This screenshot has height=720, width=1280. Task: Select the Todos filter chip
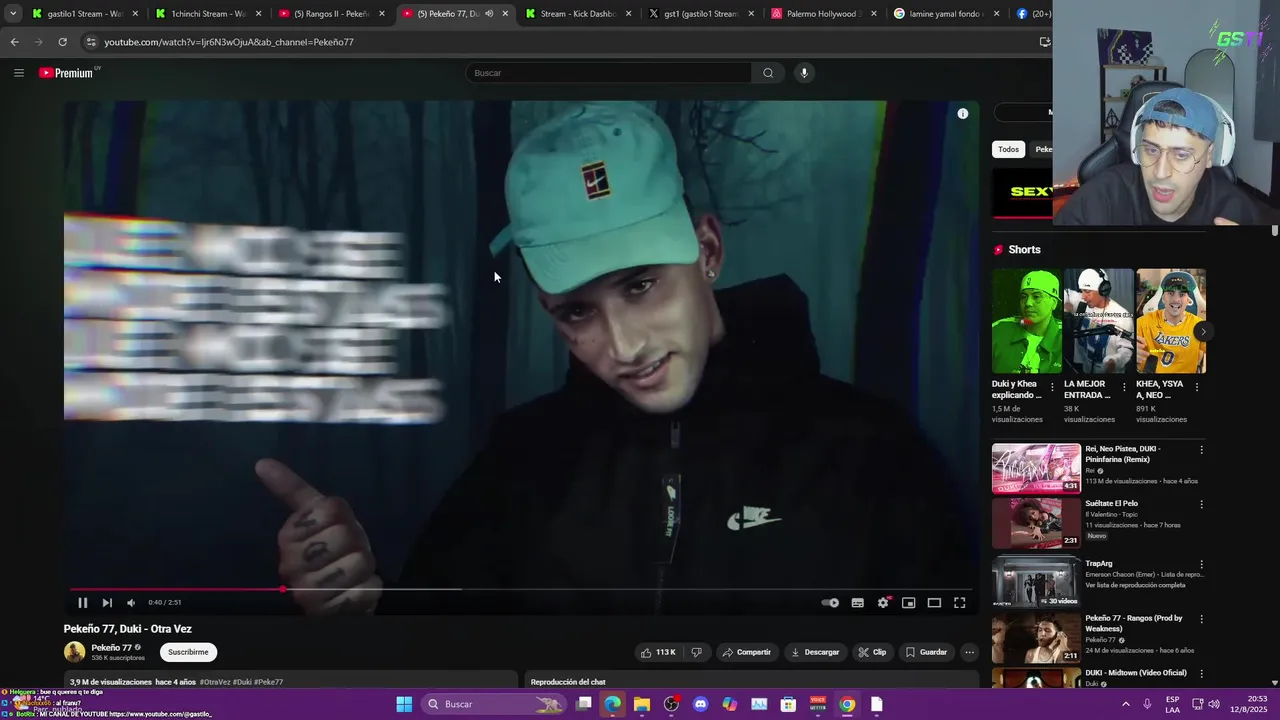[1008, 149]
